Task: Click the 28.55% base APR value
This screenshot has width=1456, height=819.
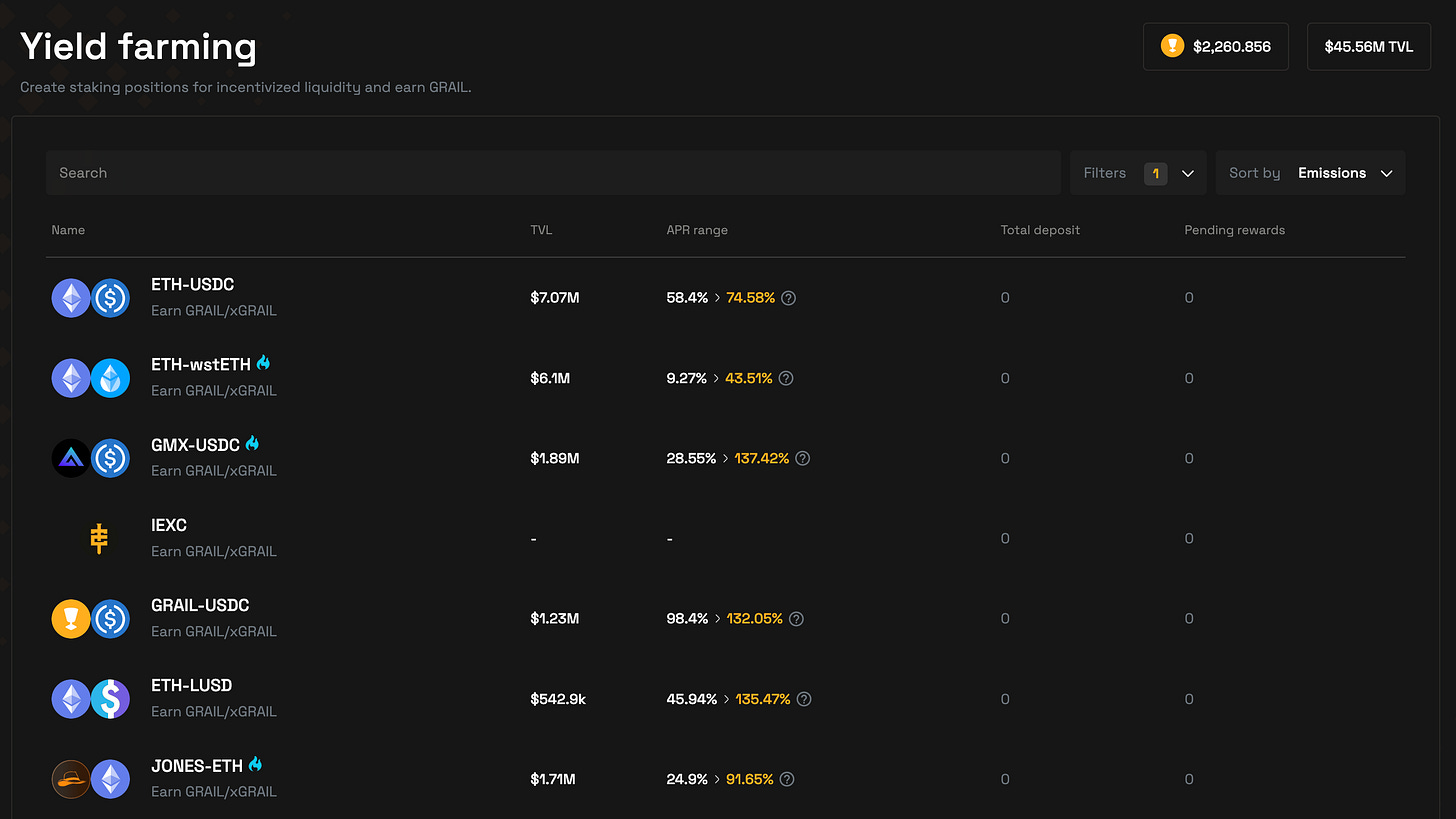Action: coord(691,458)
